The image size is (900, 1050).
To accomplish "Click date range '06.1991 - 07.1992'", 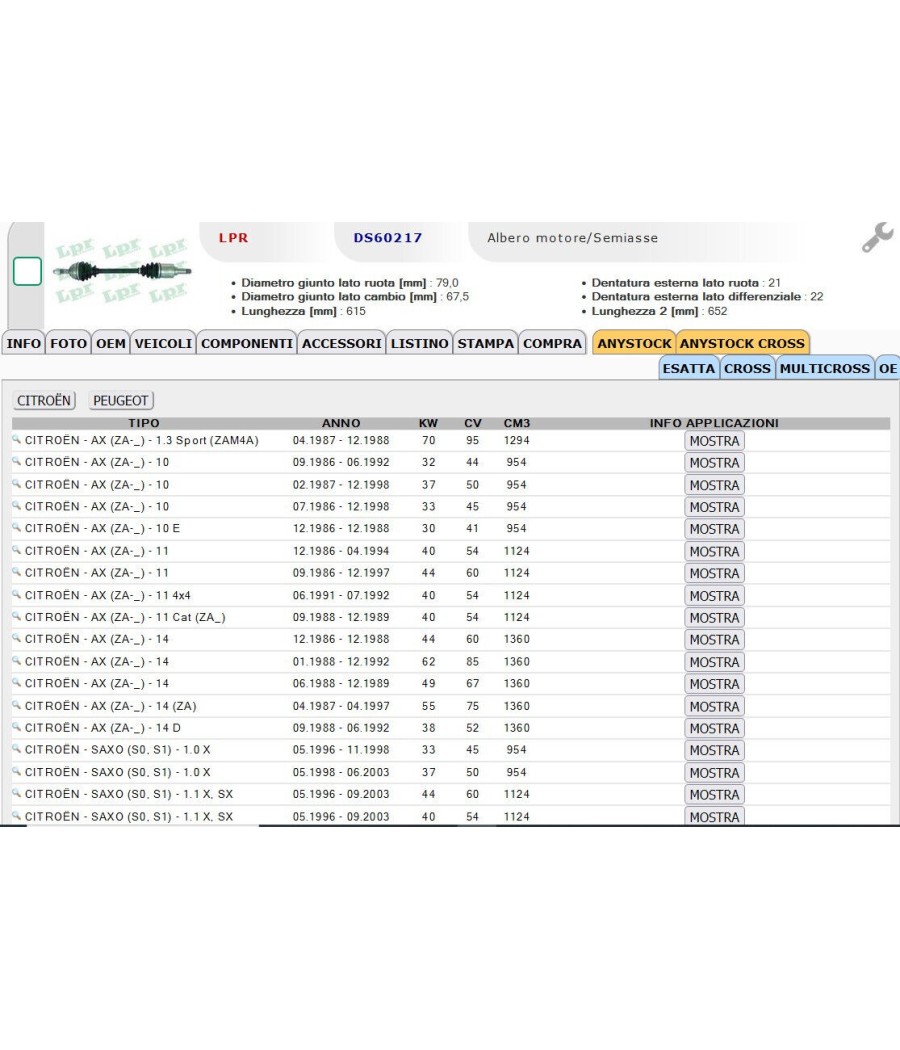I will [x=341, y=595].
